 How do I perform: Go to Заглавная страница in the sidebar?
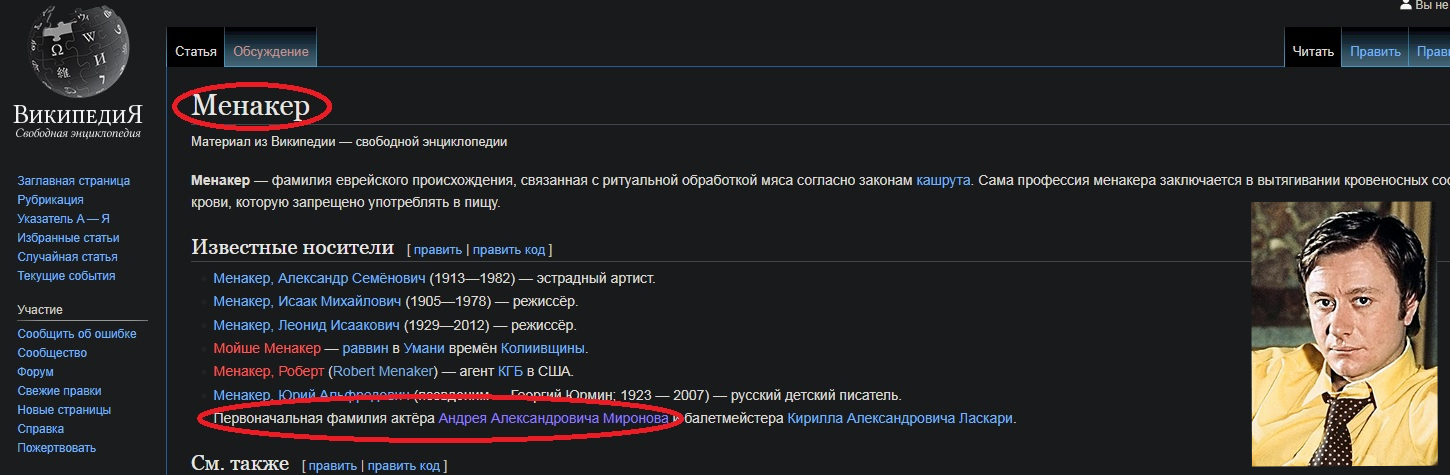point(73,181)
